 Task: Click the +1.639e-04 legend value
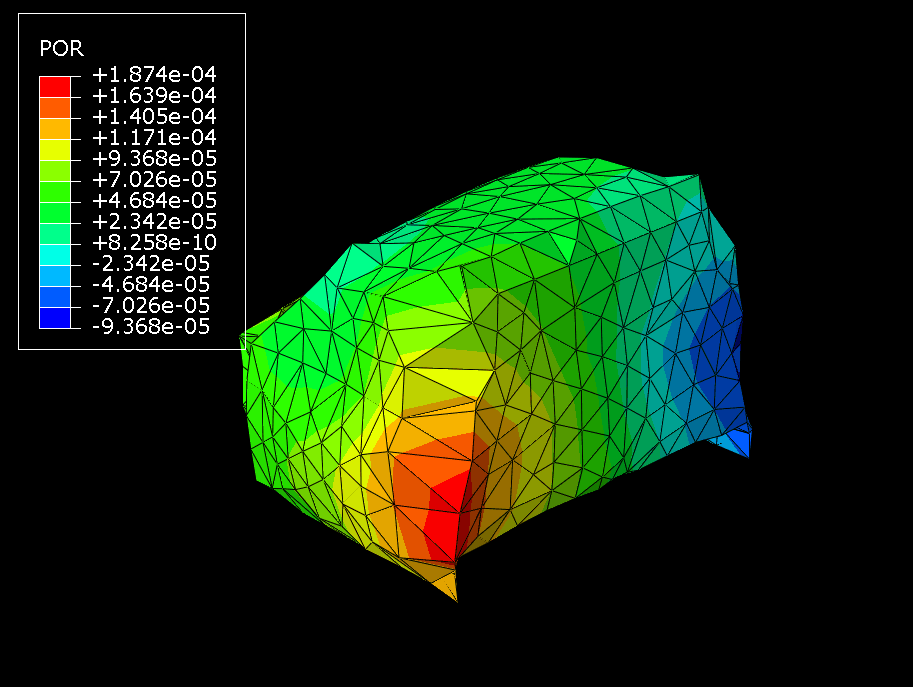click(x=153, y=96)
